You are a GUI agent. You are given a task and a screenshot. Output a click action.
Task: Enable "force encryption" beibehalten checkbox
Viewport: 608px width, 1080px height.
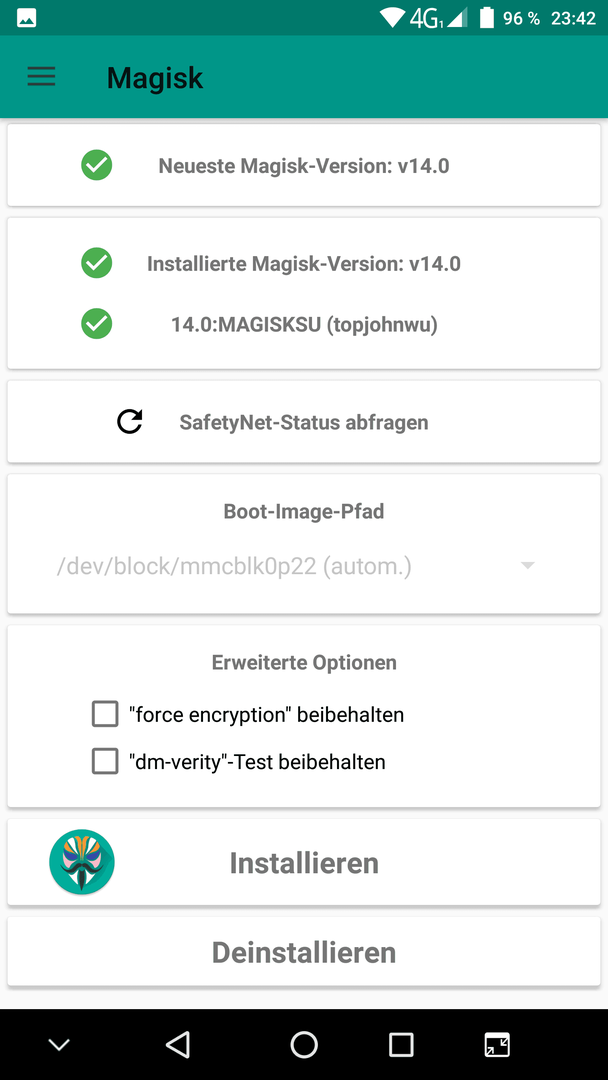click(x=105, y=714)
